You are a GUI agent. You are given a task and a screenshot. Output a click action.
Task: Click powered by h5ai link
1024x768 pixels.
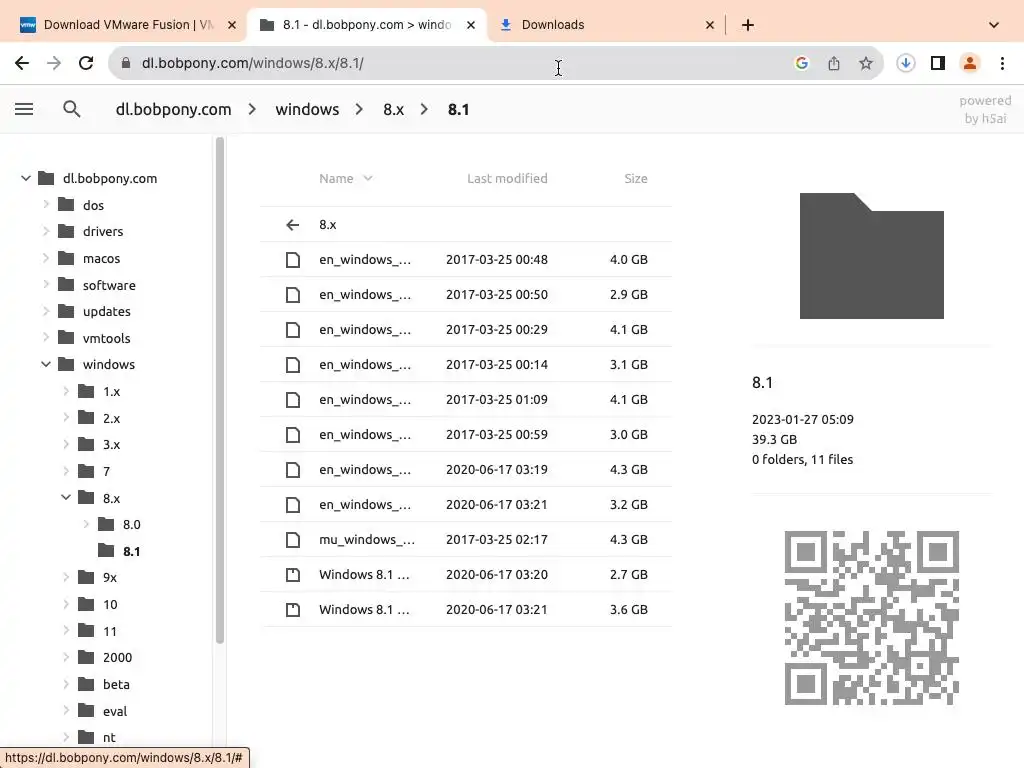[985, 109]
